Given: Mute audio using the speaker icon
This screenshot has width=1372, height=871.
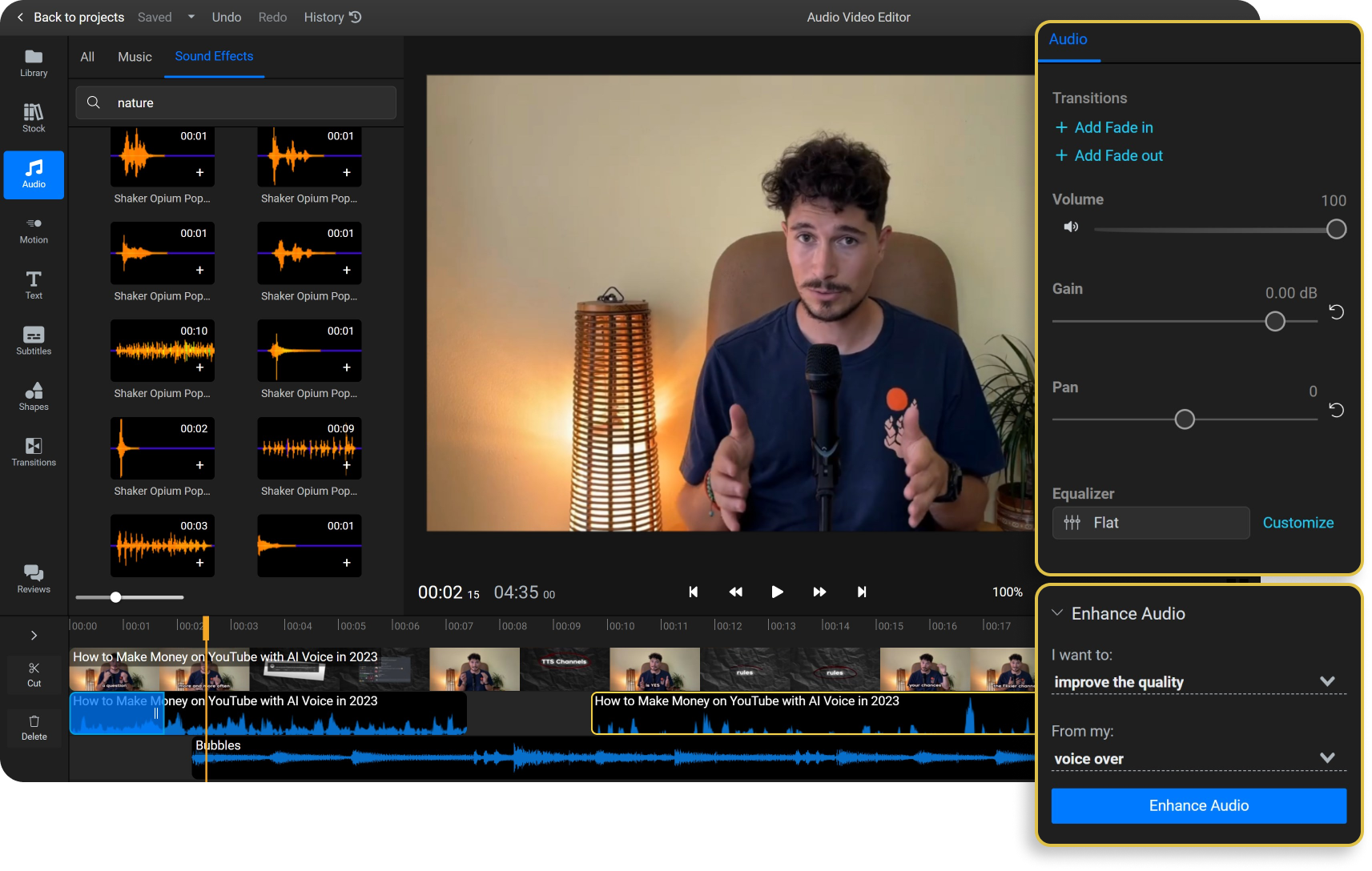Looking at the screenshot, I should pos(1071,227).
